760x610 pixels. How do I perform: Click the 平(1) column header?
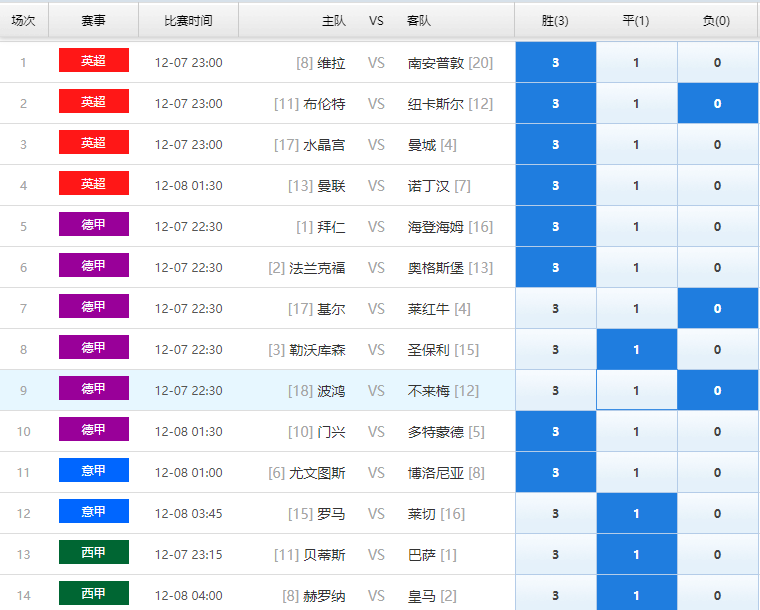[635, 20]
